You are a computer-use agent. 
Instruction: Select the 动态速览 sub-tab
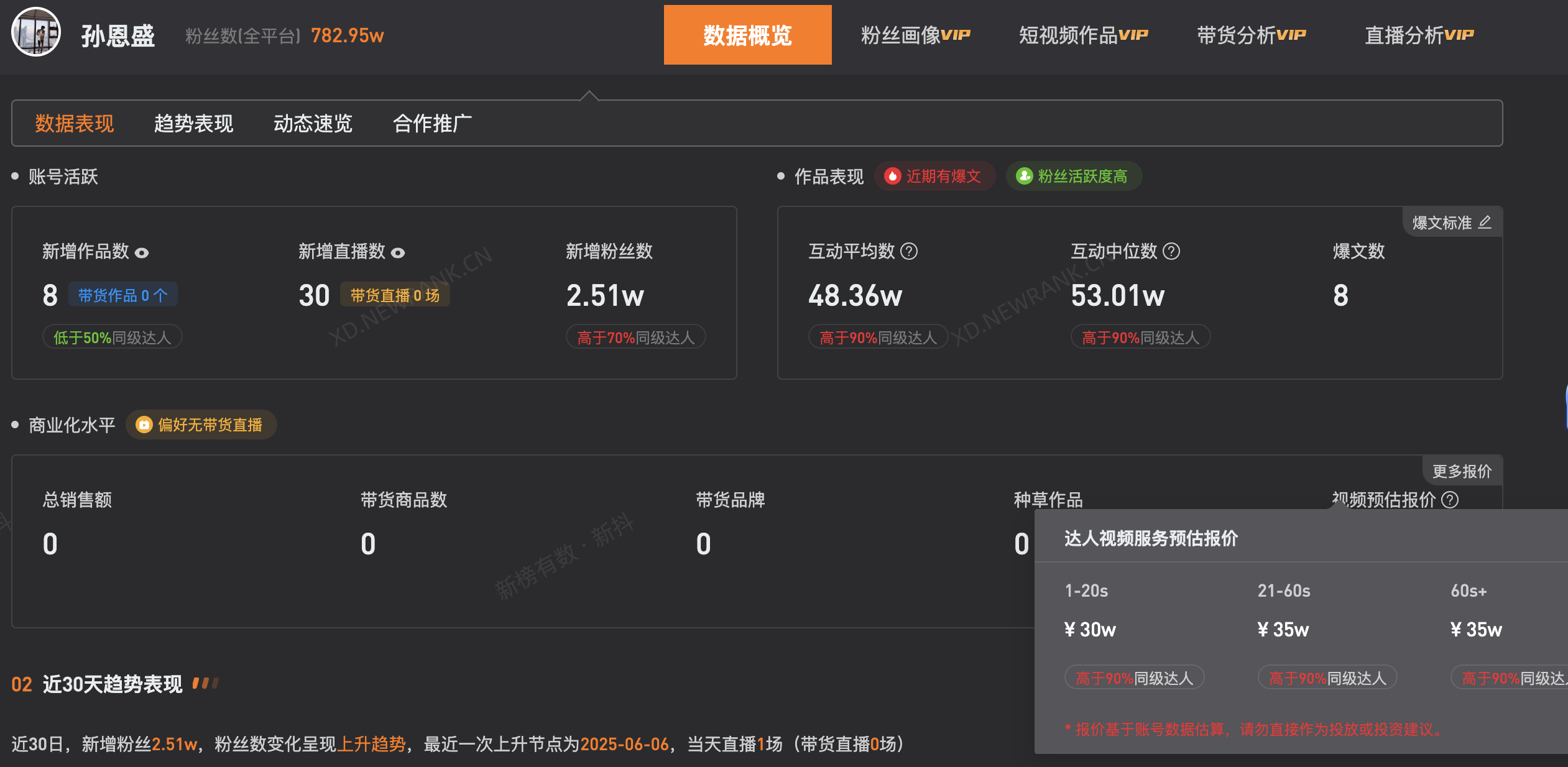click(313, 123)
